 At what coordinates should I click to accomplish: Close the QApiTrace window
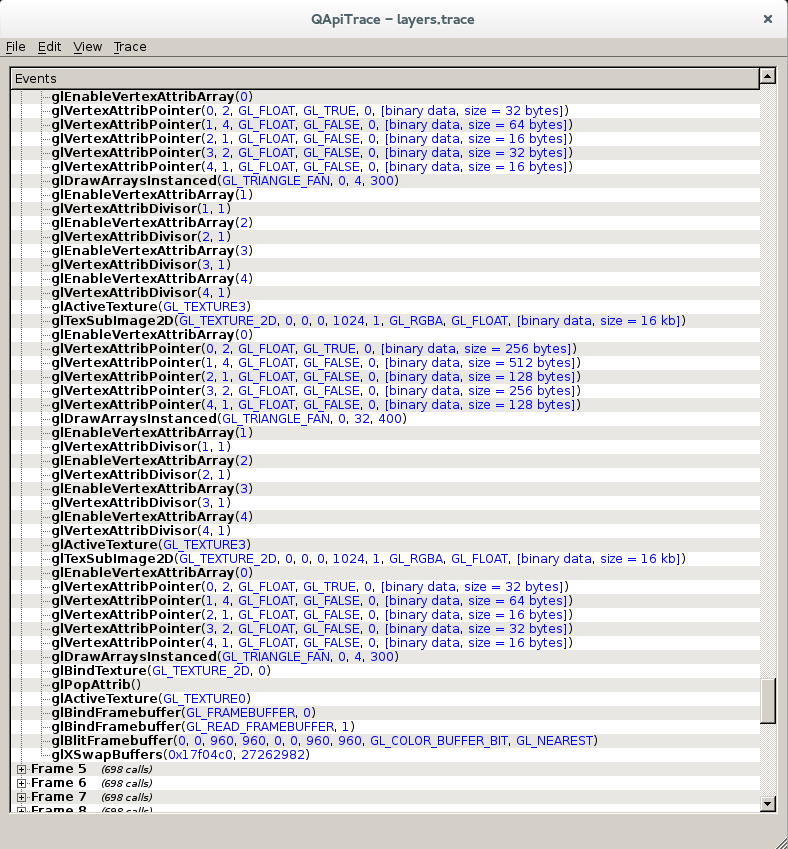[767, 19]
